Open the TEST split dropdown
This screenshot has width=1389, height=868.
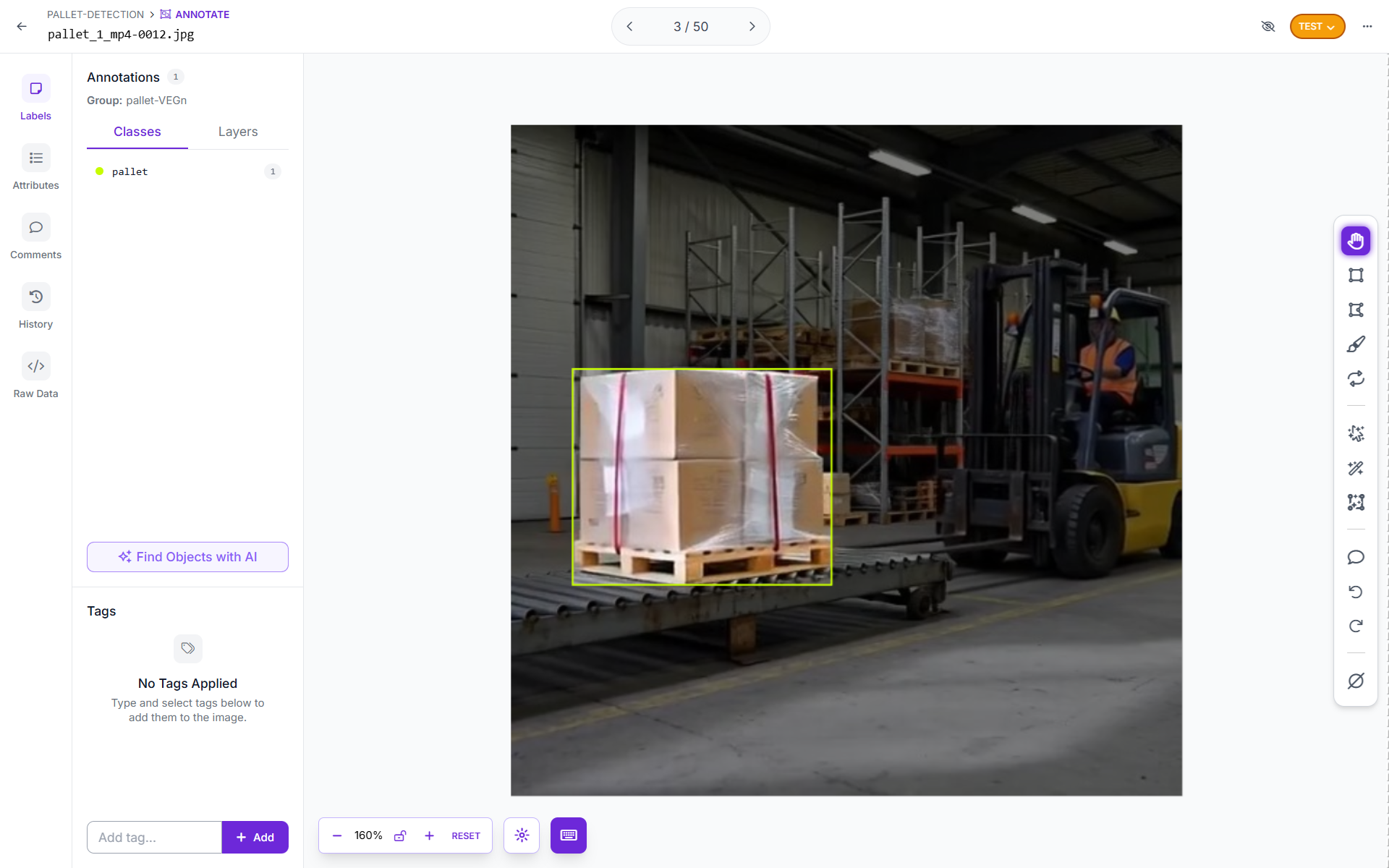tap(1317, 27)
